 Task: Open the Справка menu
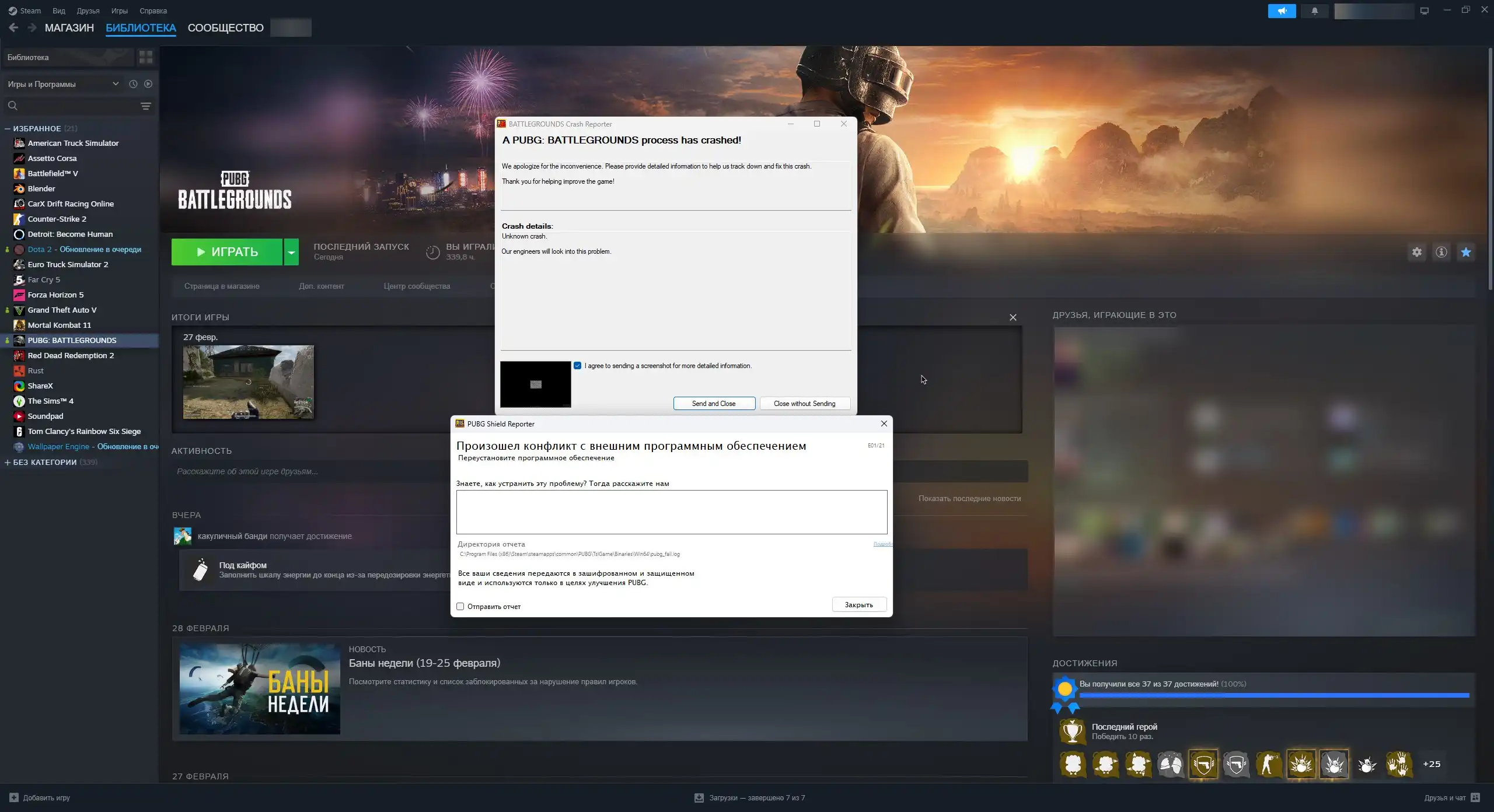[x=153, y=10]
